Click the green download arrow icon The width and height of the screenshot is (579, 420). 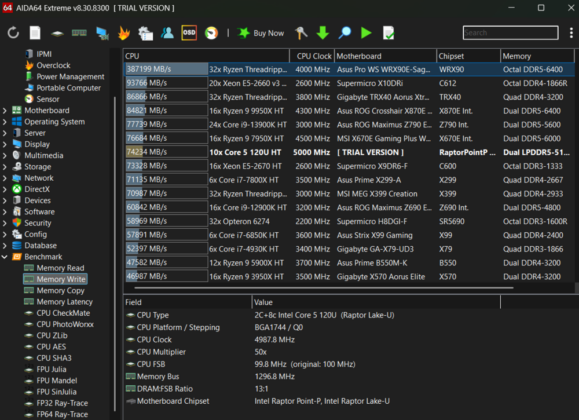(323, 33)
